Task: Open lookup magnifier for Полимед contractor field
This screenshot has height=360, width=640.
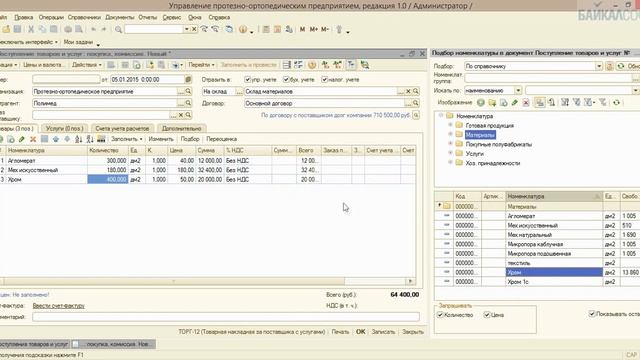Action: pyautogui.click(x=188, y=103)
